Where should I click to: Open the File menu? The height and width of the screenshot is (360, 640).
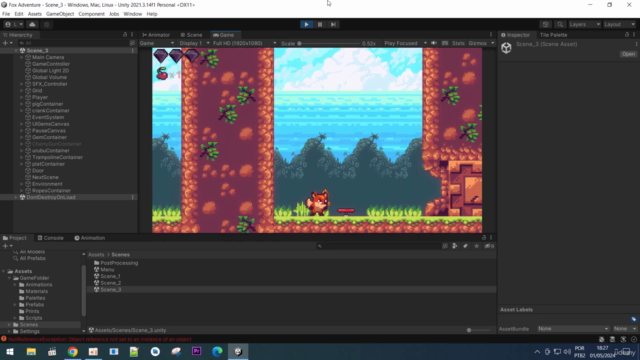(x=6, y=14)
